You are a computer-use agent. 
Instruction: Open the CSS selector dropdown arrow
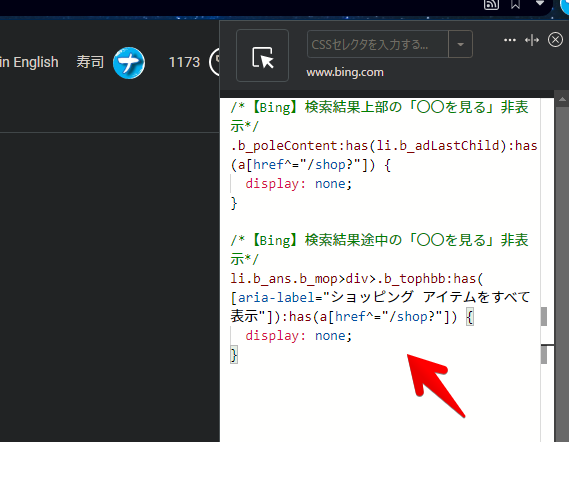460,44
